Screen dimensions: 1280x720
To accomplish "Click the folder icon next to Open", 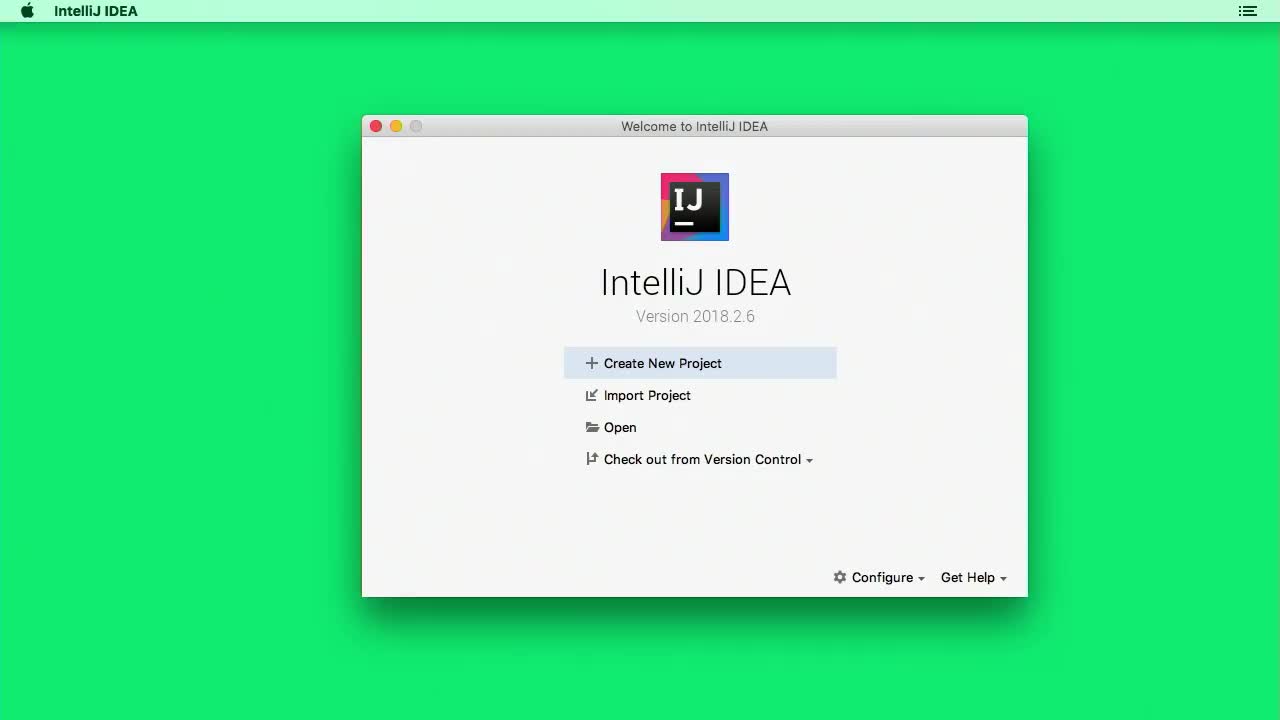I will [x=591, y=427].
